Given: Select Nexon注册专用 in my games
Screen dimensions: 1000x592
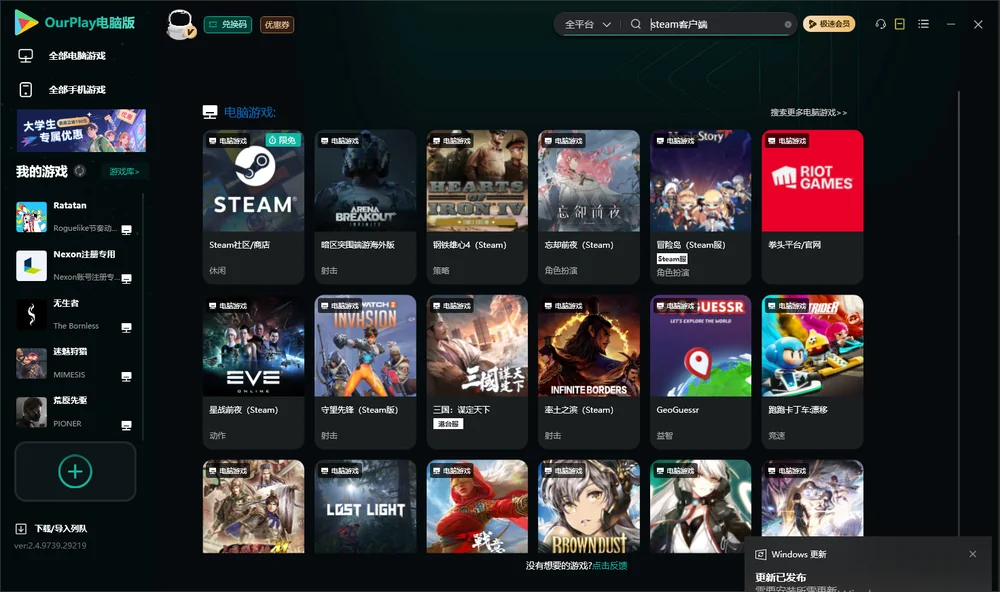Looking at the screenshot, I should tap(75, 265).
